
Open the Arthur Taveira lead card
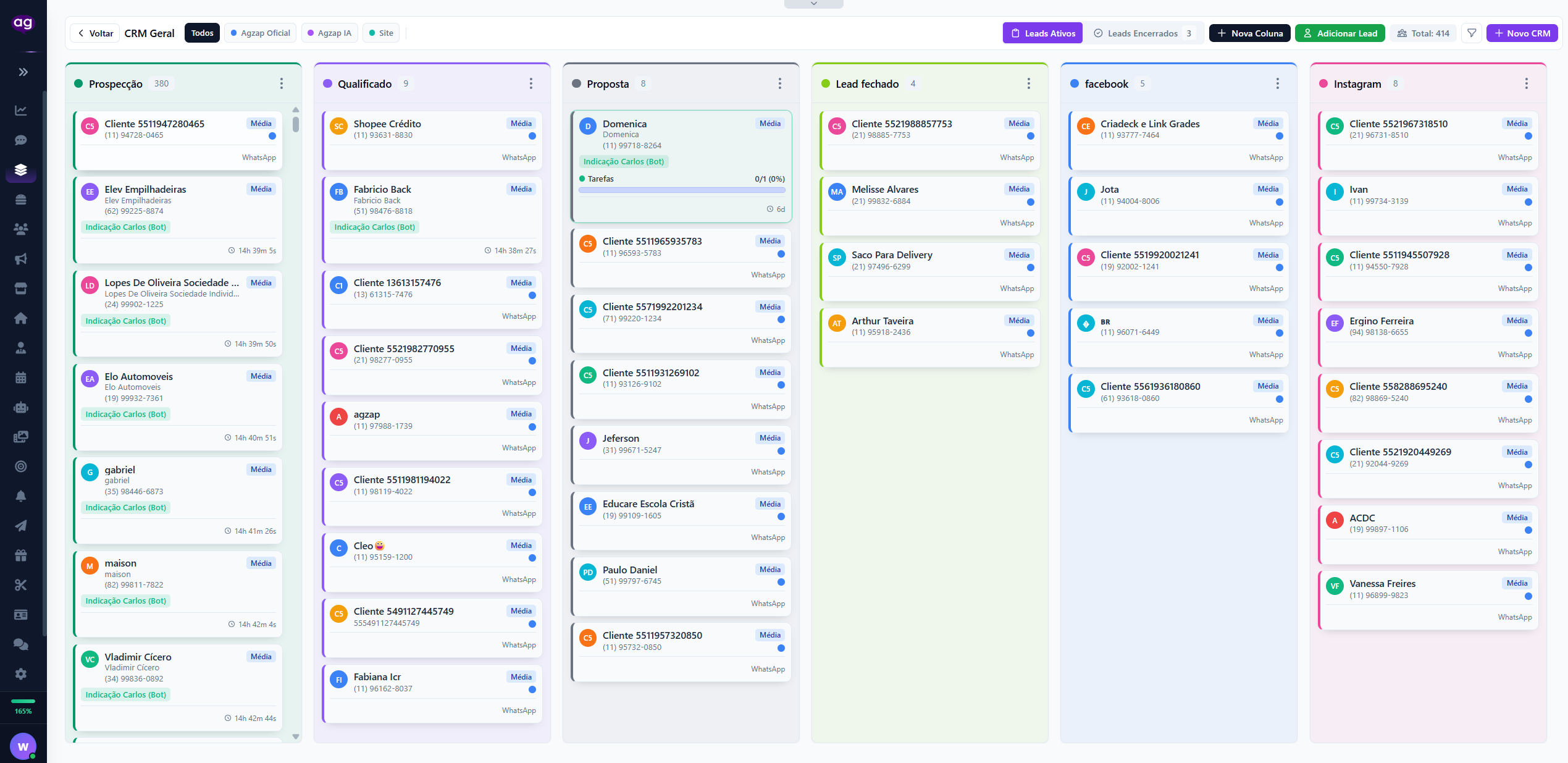(930, 337)
